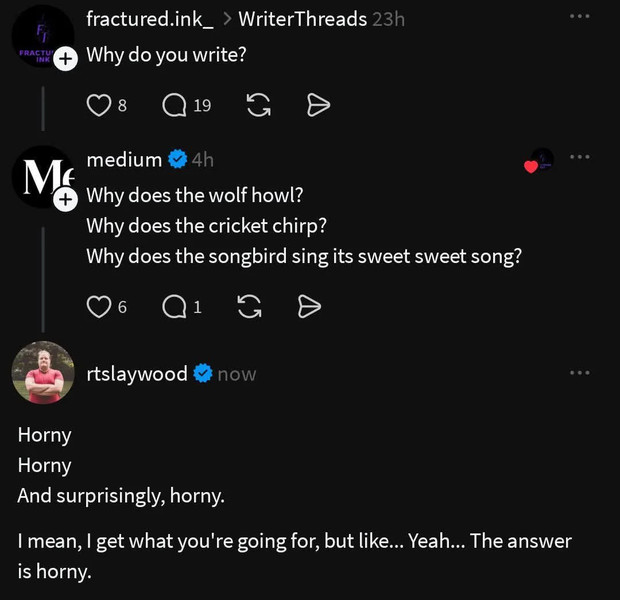Share the fractured.ink_ post
The width and height of the screenshot is (620, 600).
click(318, 105)
